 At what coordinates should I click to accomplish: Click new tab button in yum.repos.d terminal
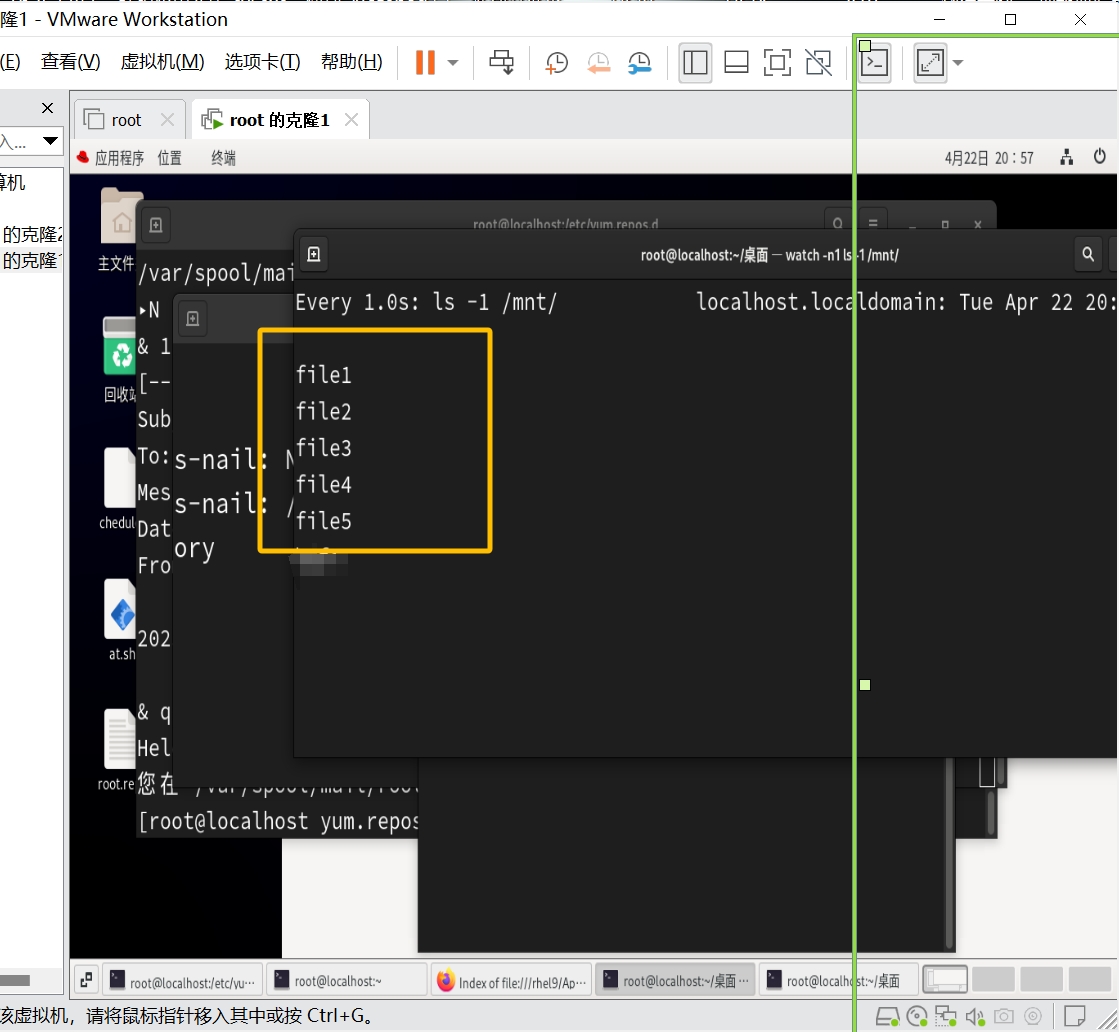156,226
